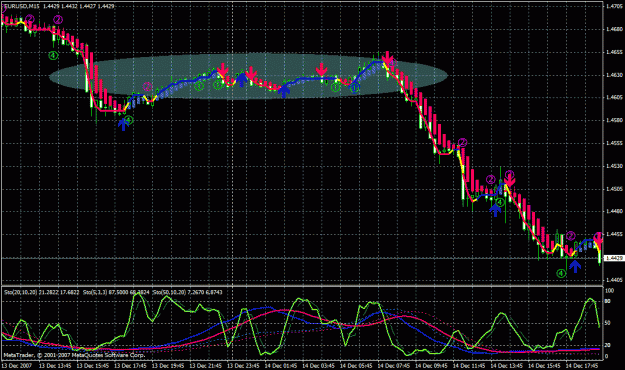Click the 1.4655 price axis label
This screenshot has height=370, width=625.
tap(614, 52)
